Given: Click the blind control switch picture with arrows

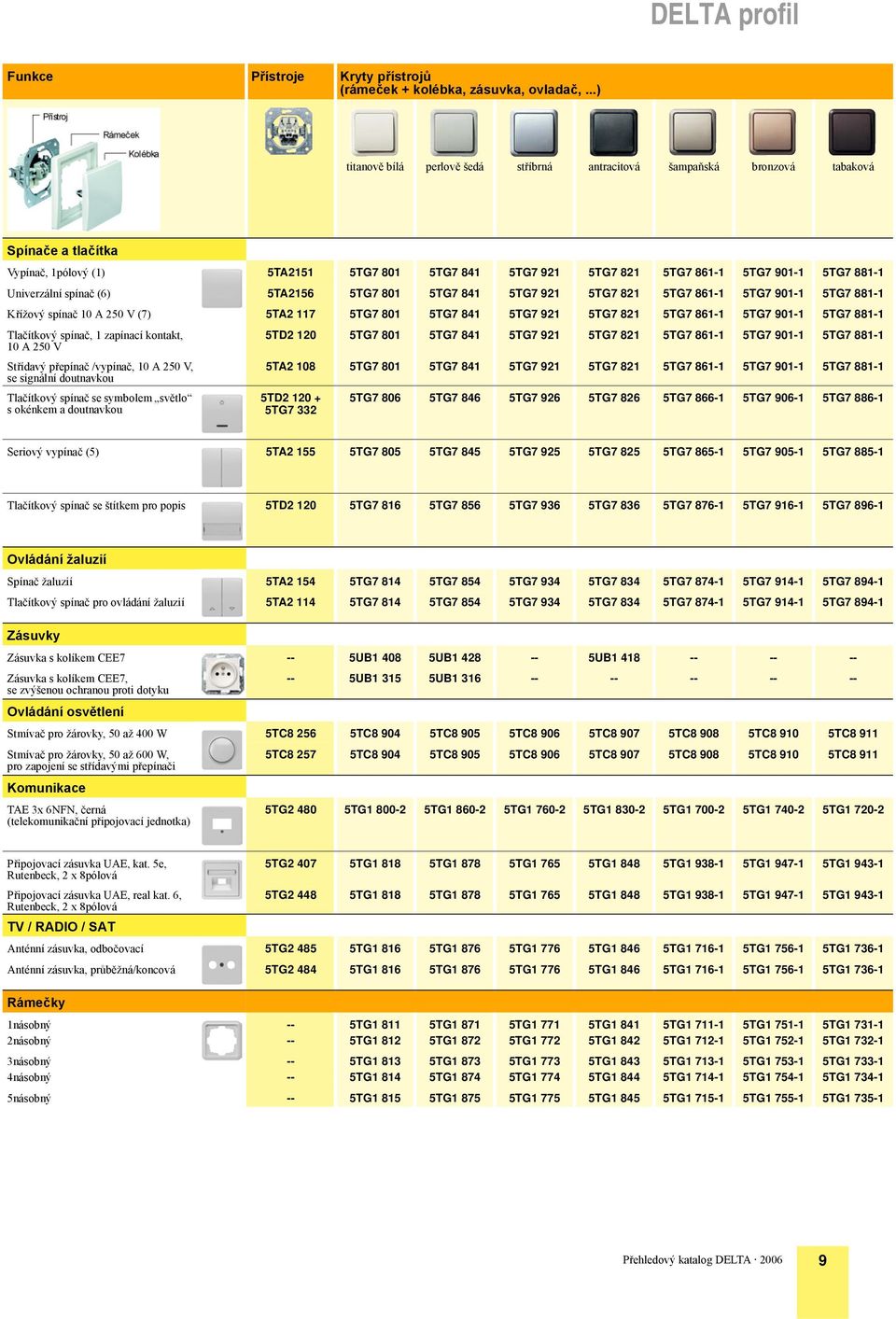Looking at the screenshot, I should tap(222, 597).
